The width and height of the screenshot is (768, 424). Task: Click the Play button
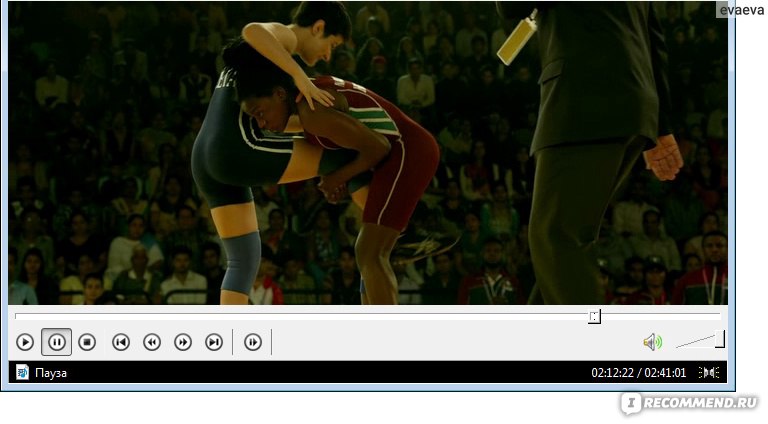pos(25,342)
